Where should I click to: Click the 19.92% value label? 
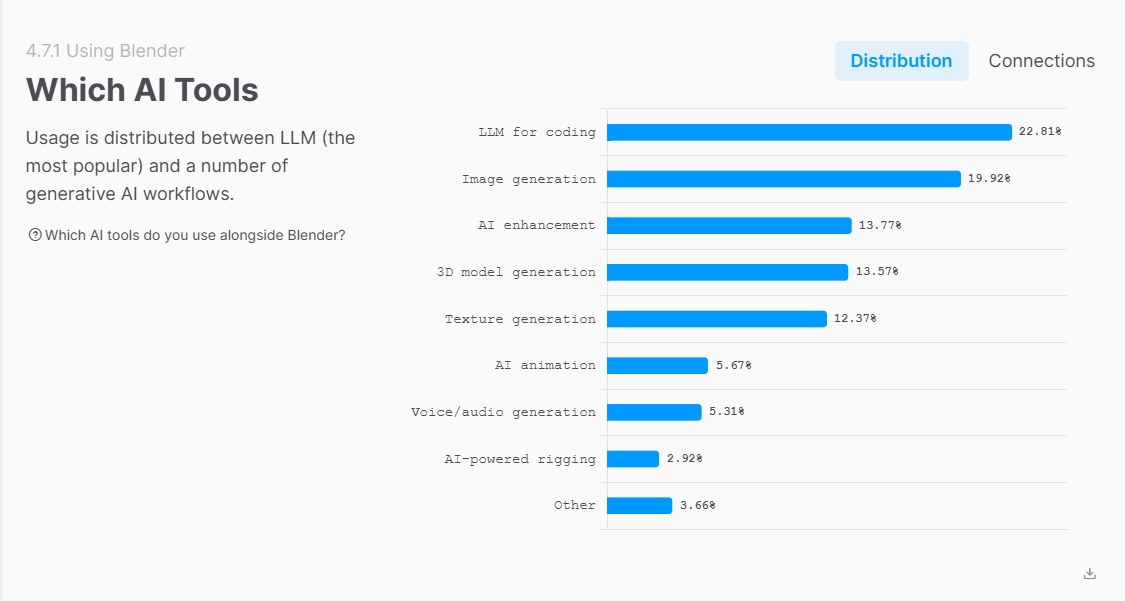click(x=989, y=179)
